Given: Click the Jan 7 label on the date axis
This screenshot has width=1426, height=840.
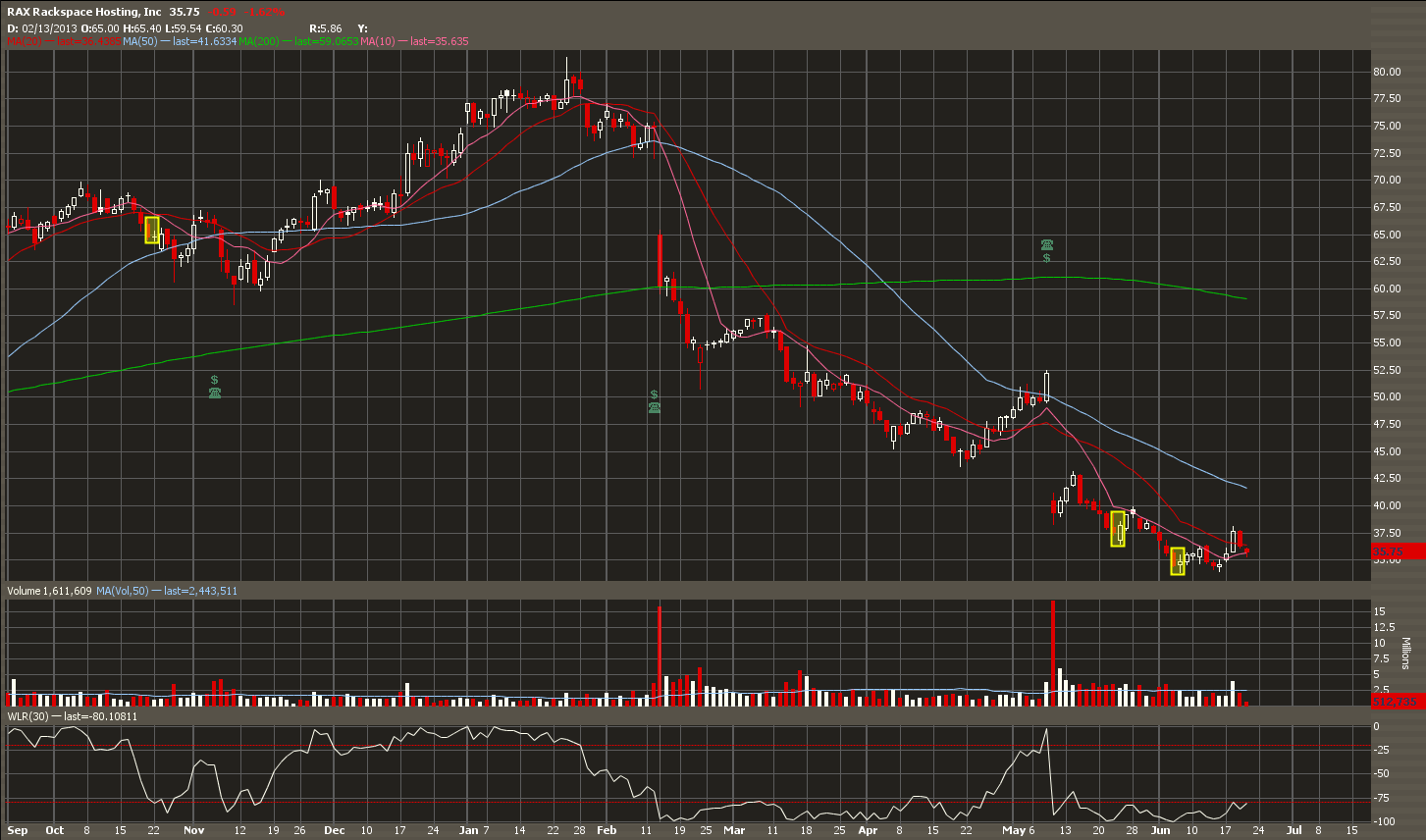Looking at the screenshot, I should (x=475, y=830).
